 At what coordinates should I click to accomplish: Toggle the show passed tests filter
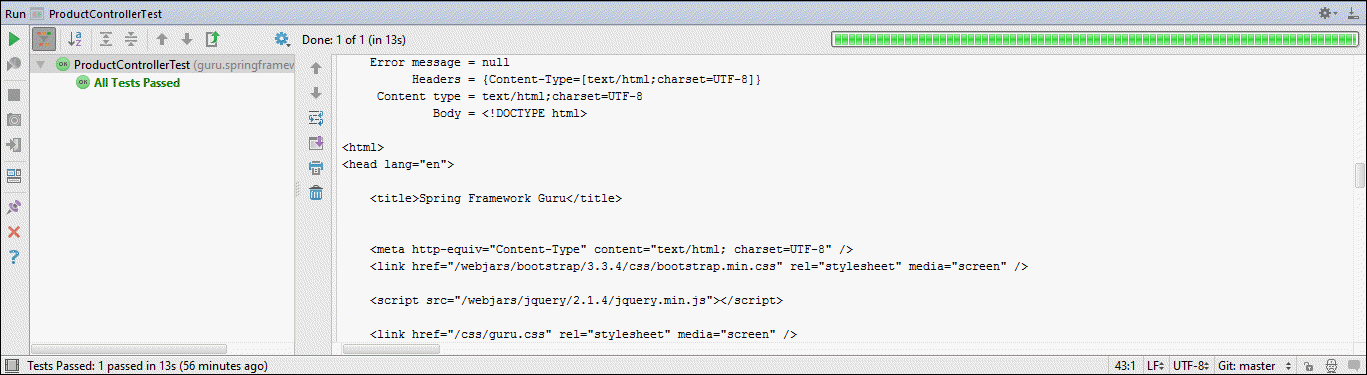[x=44, y=39]
